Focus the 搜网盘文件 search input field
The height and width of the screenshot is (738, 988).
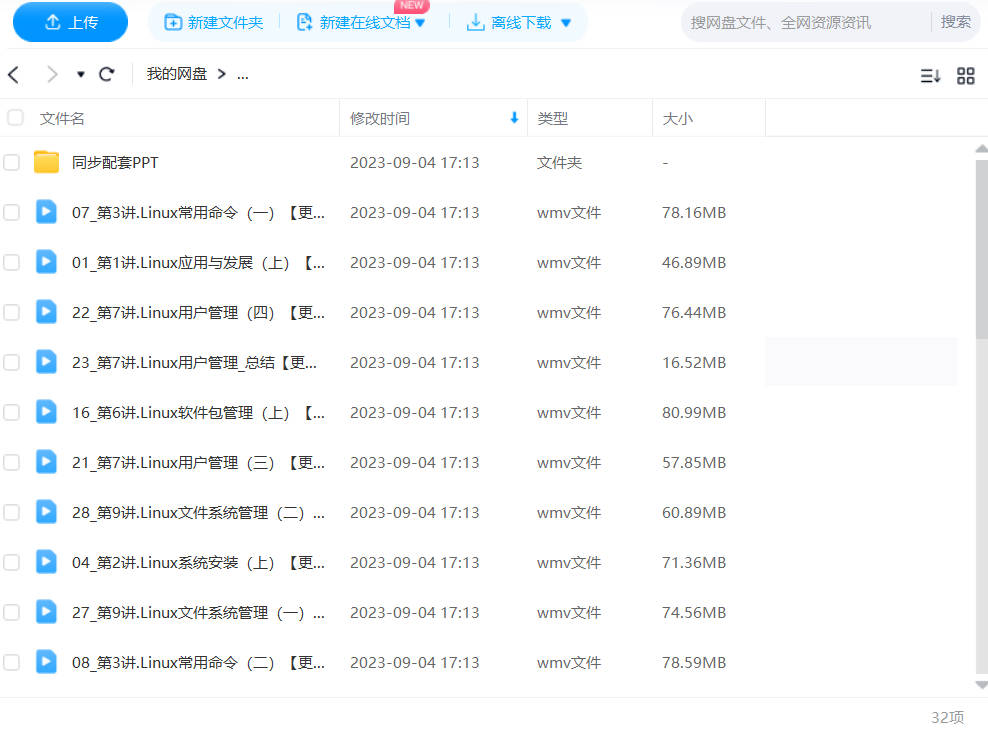tap(807, 23)
